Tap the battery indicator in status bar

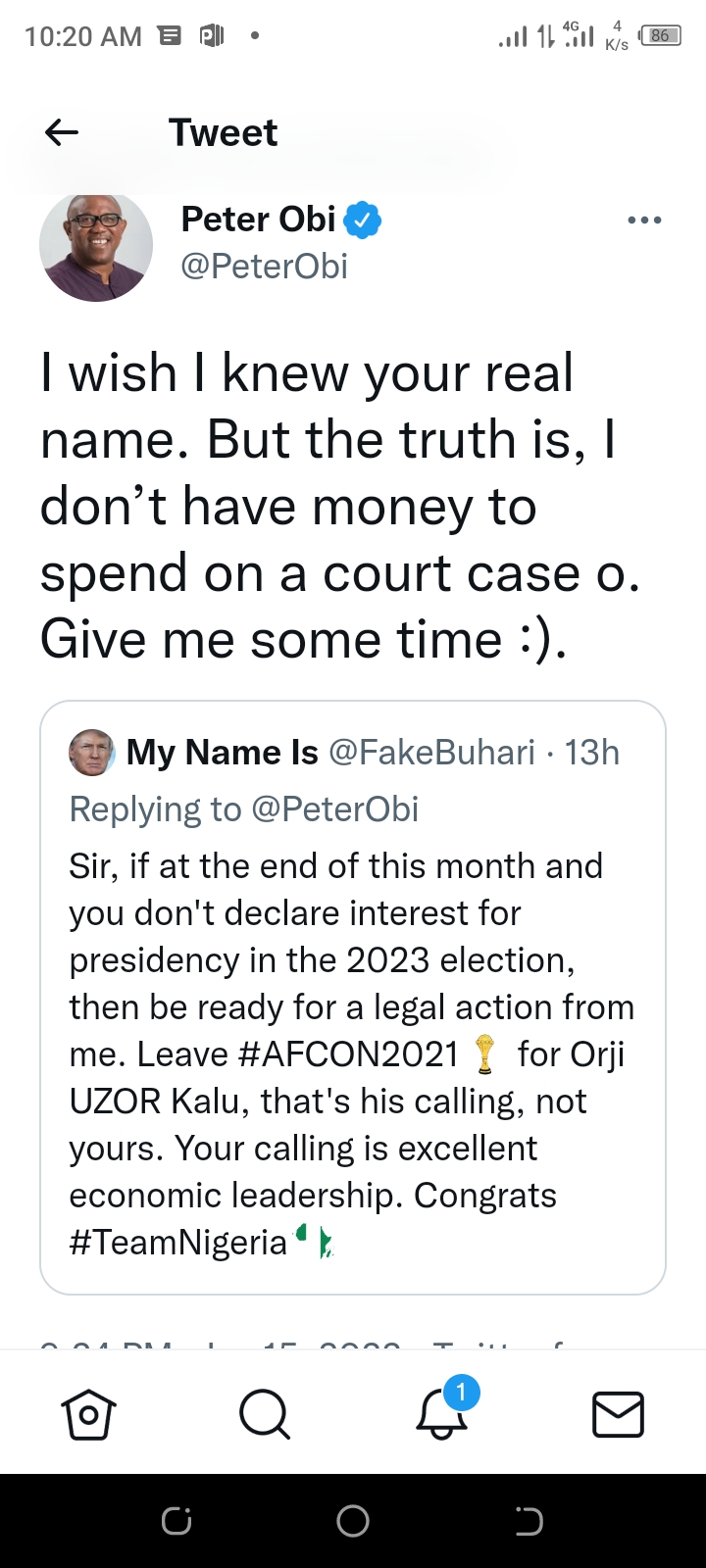(661, 36)
